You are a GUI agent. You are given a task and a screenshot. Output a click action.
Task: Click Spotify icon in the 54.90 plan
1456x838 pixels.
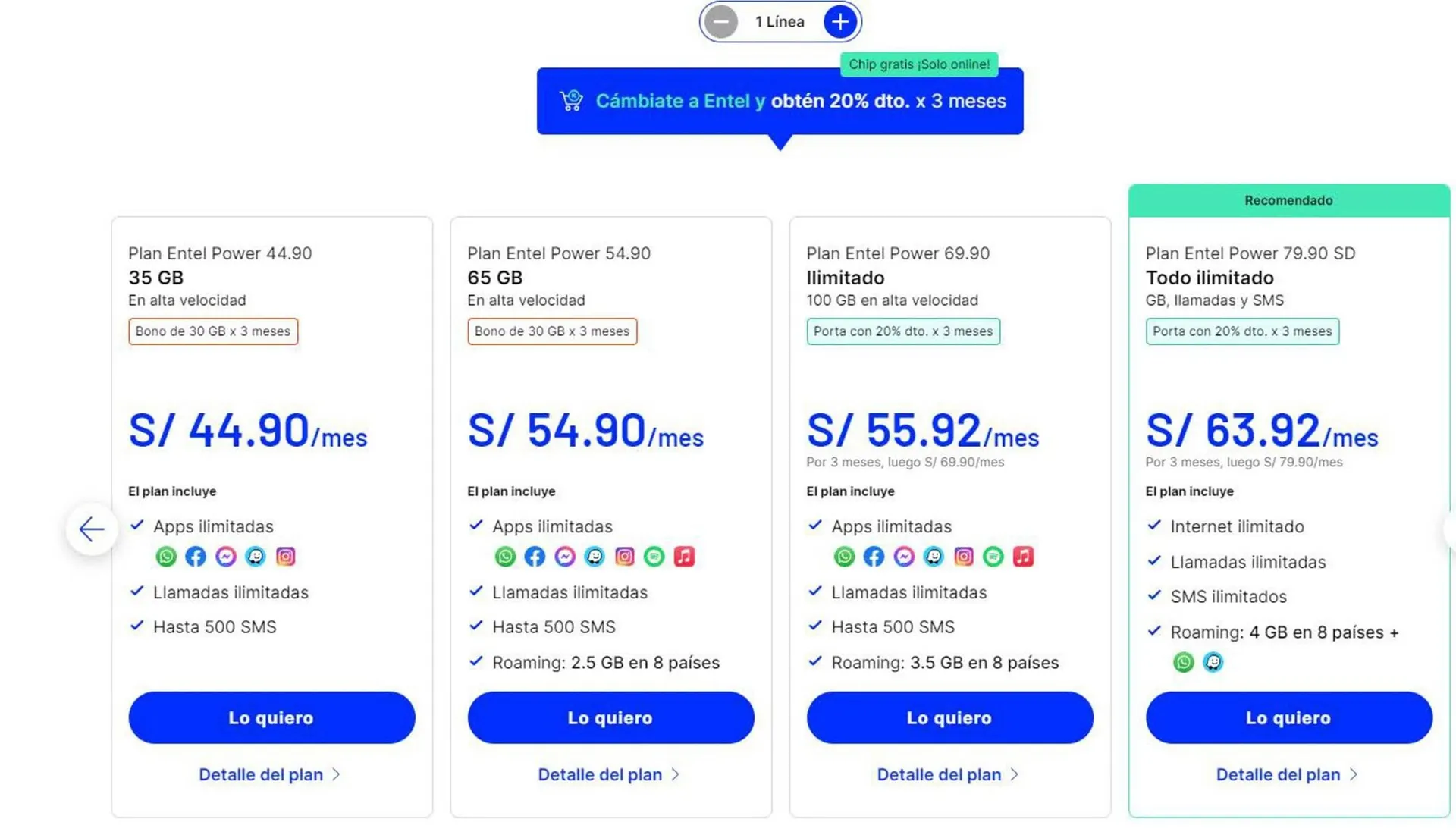click(654, 557)
